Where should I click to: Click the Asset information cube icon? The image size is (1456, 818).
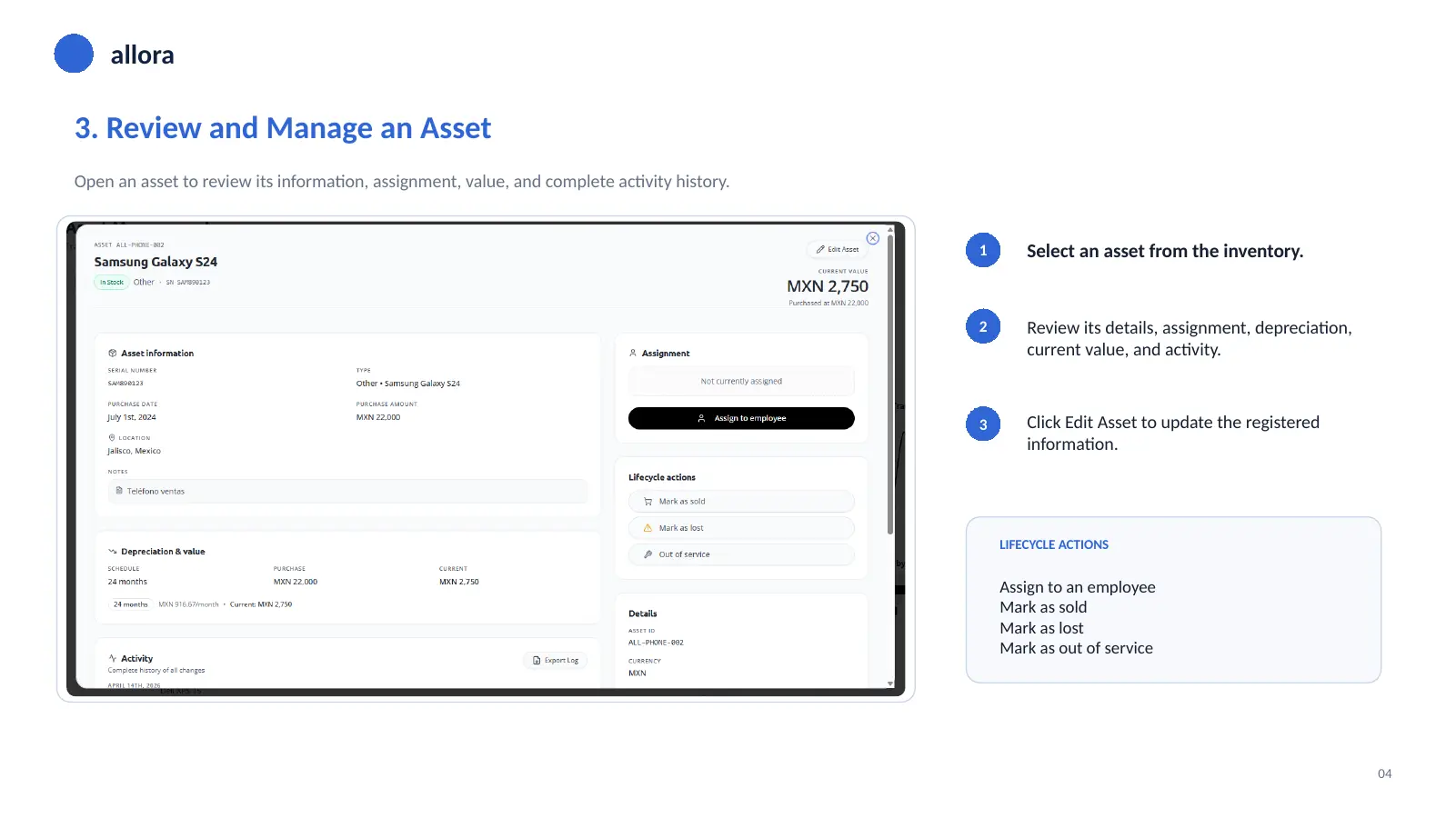[x=113, y=353]
